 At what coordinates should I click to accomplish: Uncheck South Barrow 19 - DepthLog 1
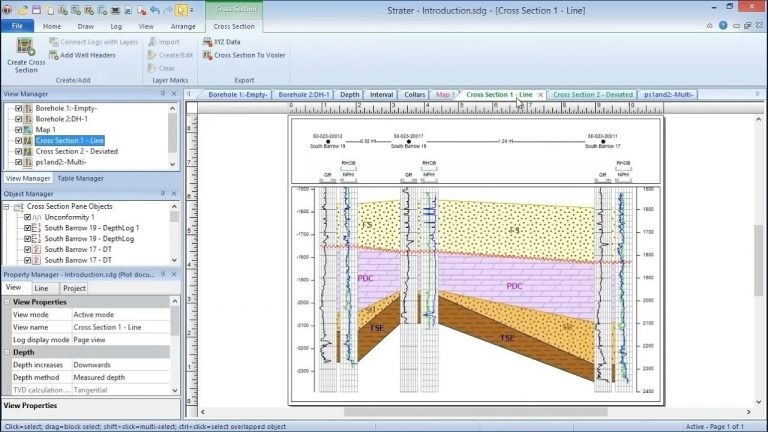[x=27, y=228]
